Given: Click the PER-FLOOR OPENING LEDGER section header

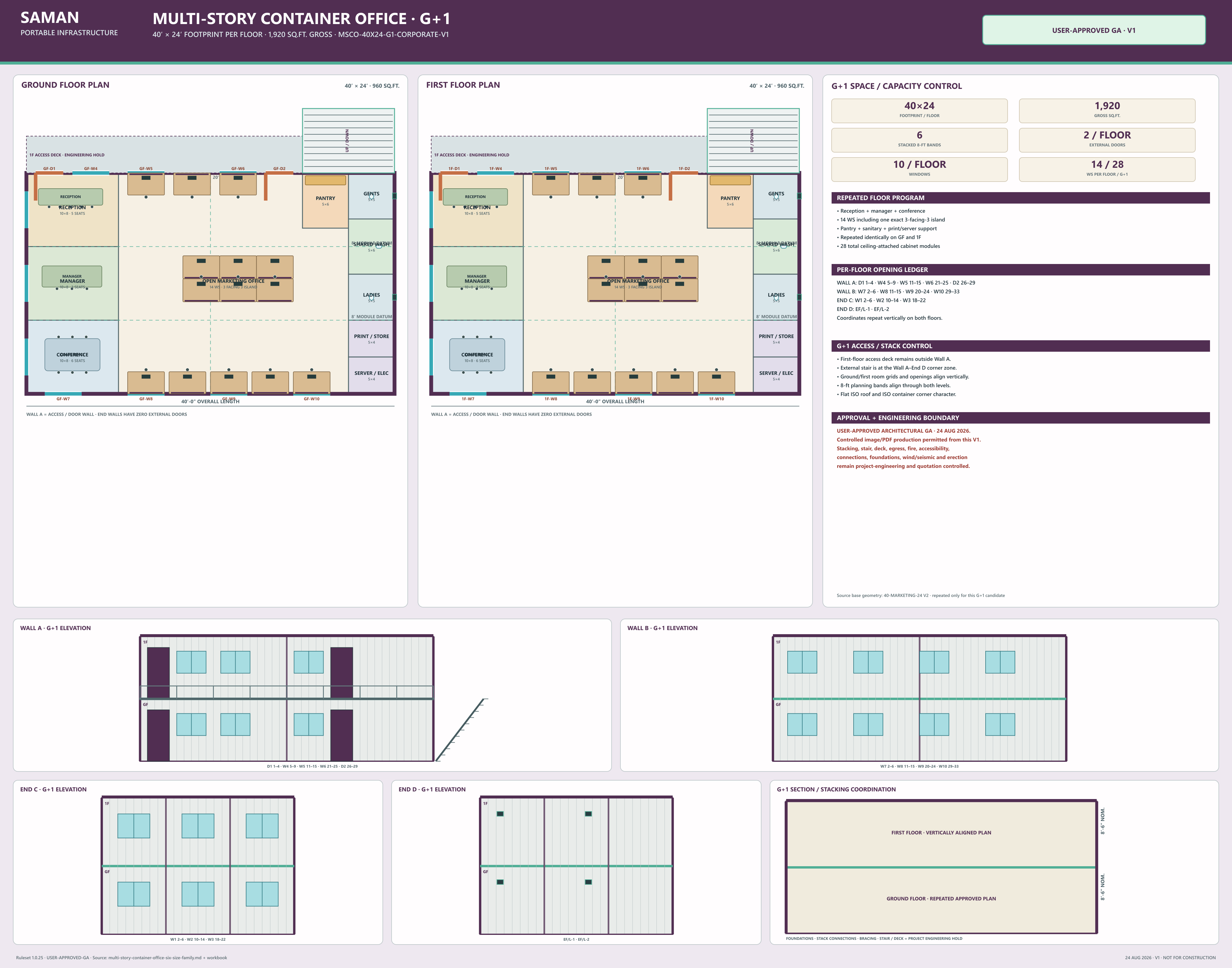Looking at the screenshot, I should 1020,270.
